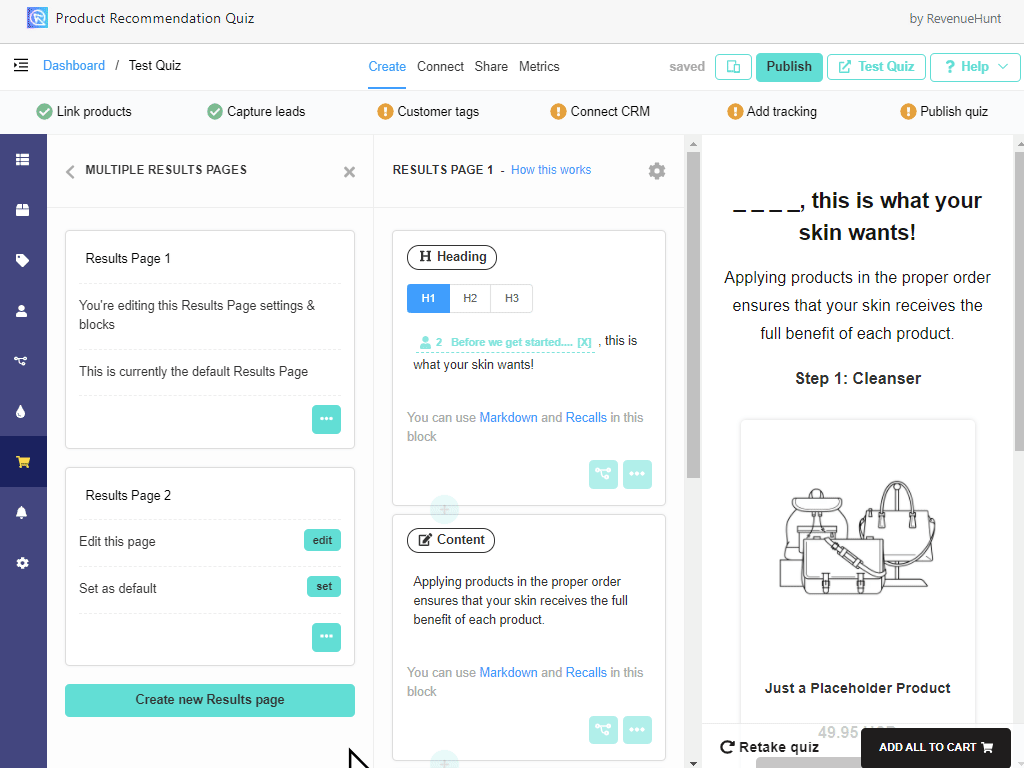
Task: Open Recalls link in Content block
Action: point(586,673)
